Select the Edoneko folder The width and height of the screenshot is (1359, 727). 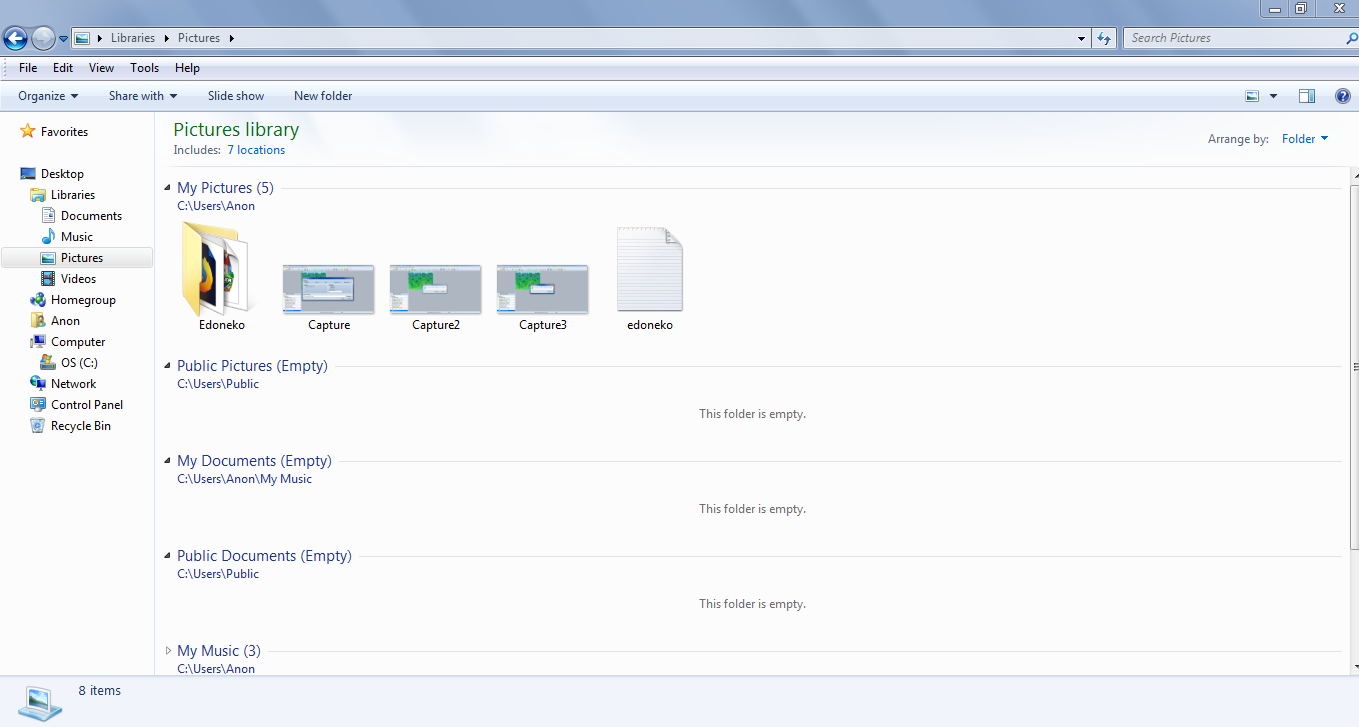(221, 277)
